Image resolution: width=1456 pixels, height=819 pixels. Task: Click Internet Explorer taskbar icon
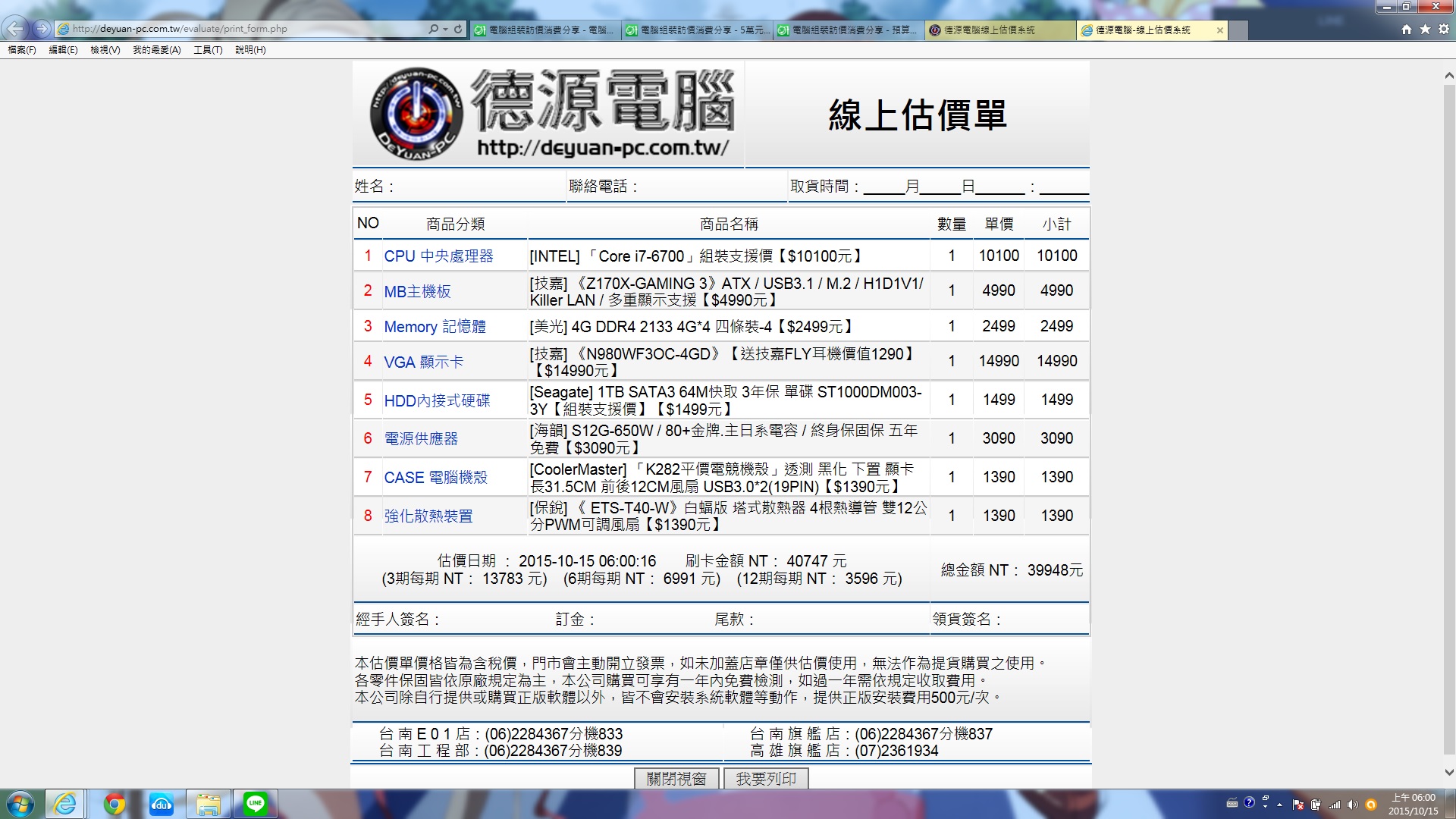pyautogui.click(x=64, y=804)
